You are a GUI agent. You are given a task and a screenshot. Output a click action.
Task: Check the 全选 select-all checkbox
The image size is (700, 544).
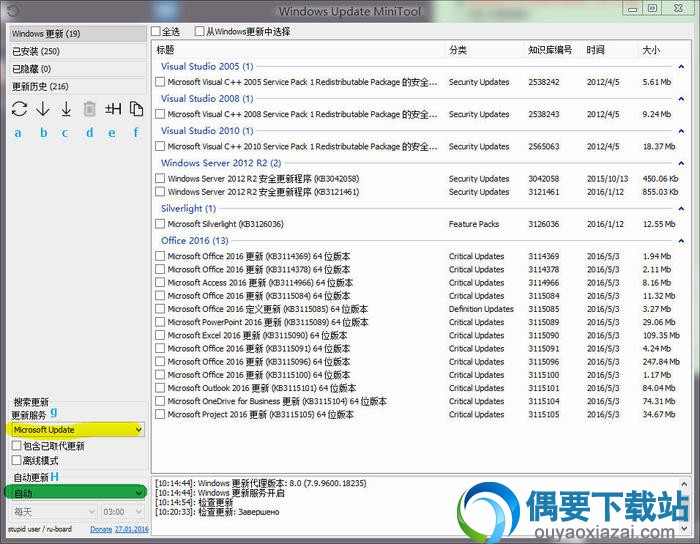[156, 31]
